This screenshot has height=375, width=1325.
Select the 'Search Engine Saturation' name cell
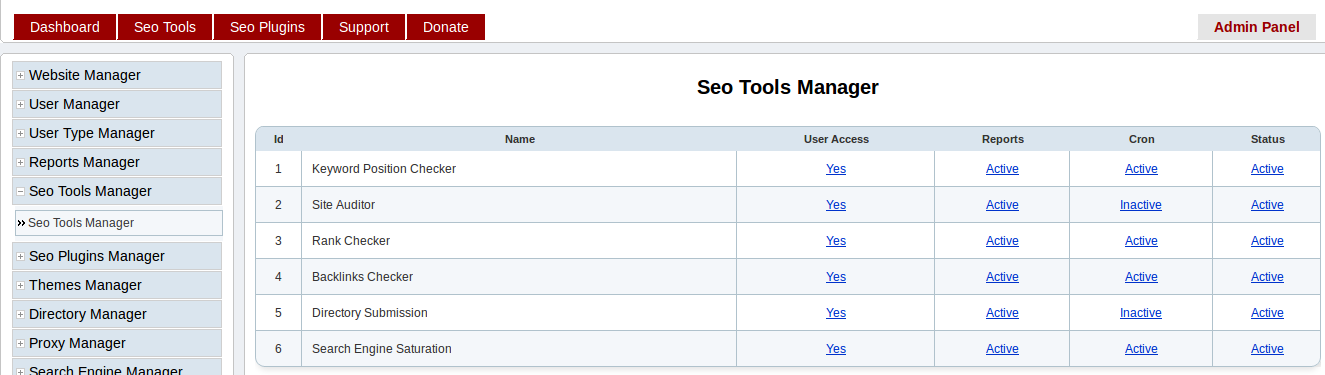pos(519,349)
